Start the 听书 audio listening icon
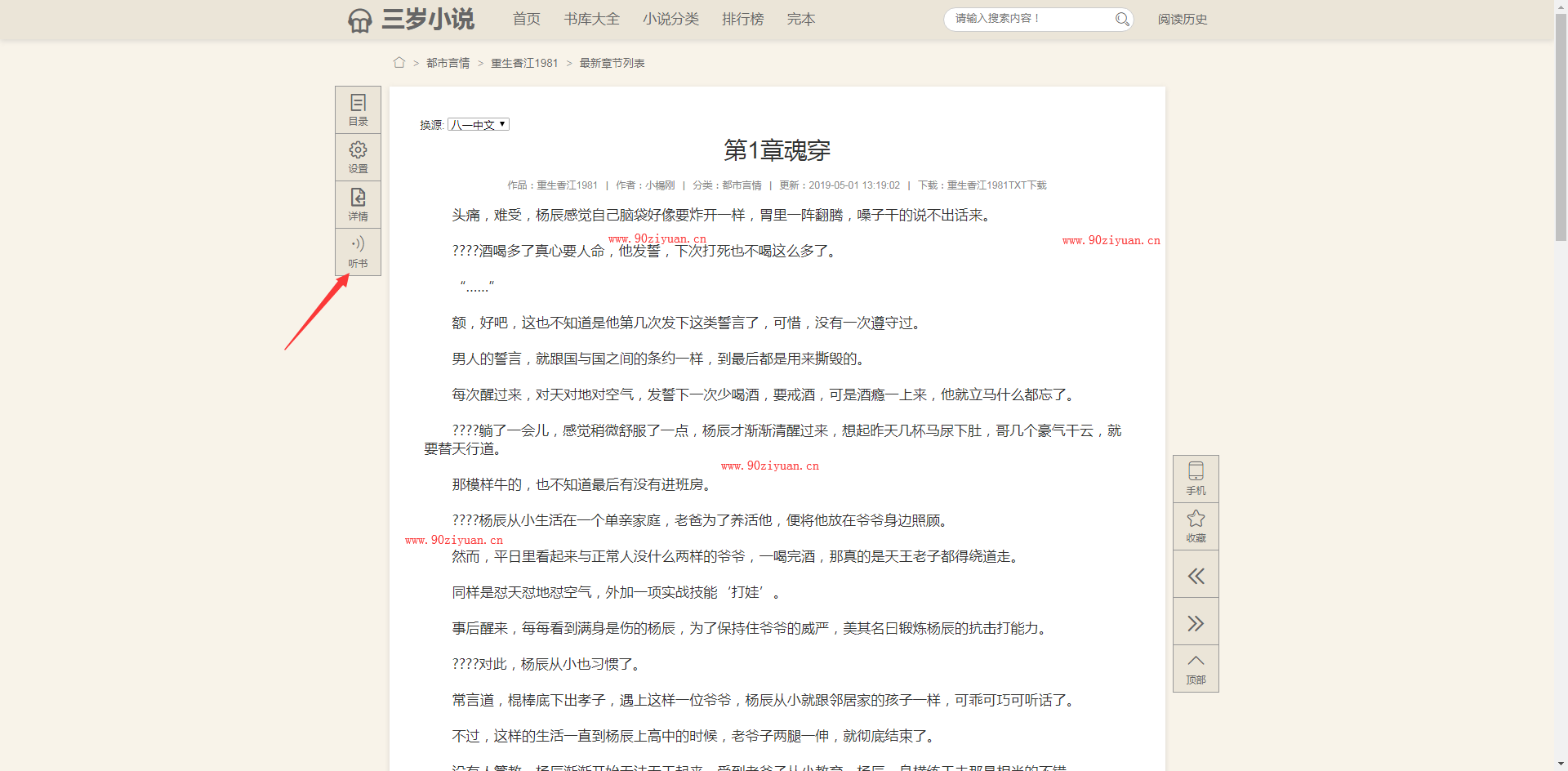The image size is (1568, 771). click(358, 252)
